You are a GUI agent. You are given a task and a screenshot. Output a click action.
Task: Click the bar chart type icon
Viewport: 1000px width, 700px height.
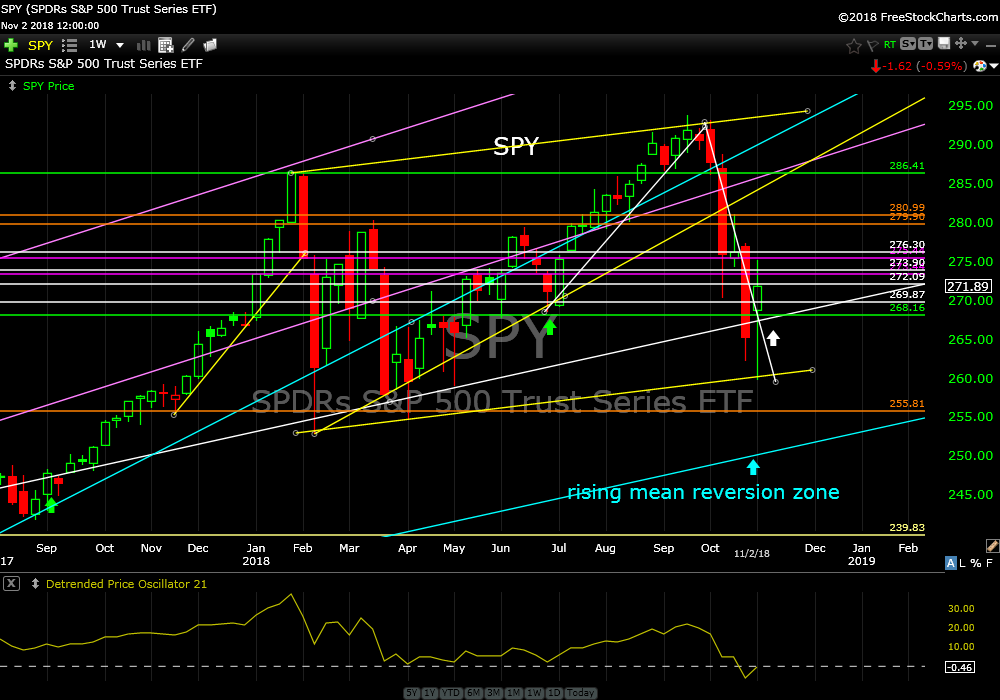(x=143, y=45)
